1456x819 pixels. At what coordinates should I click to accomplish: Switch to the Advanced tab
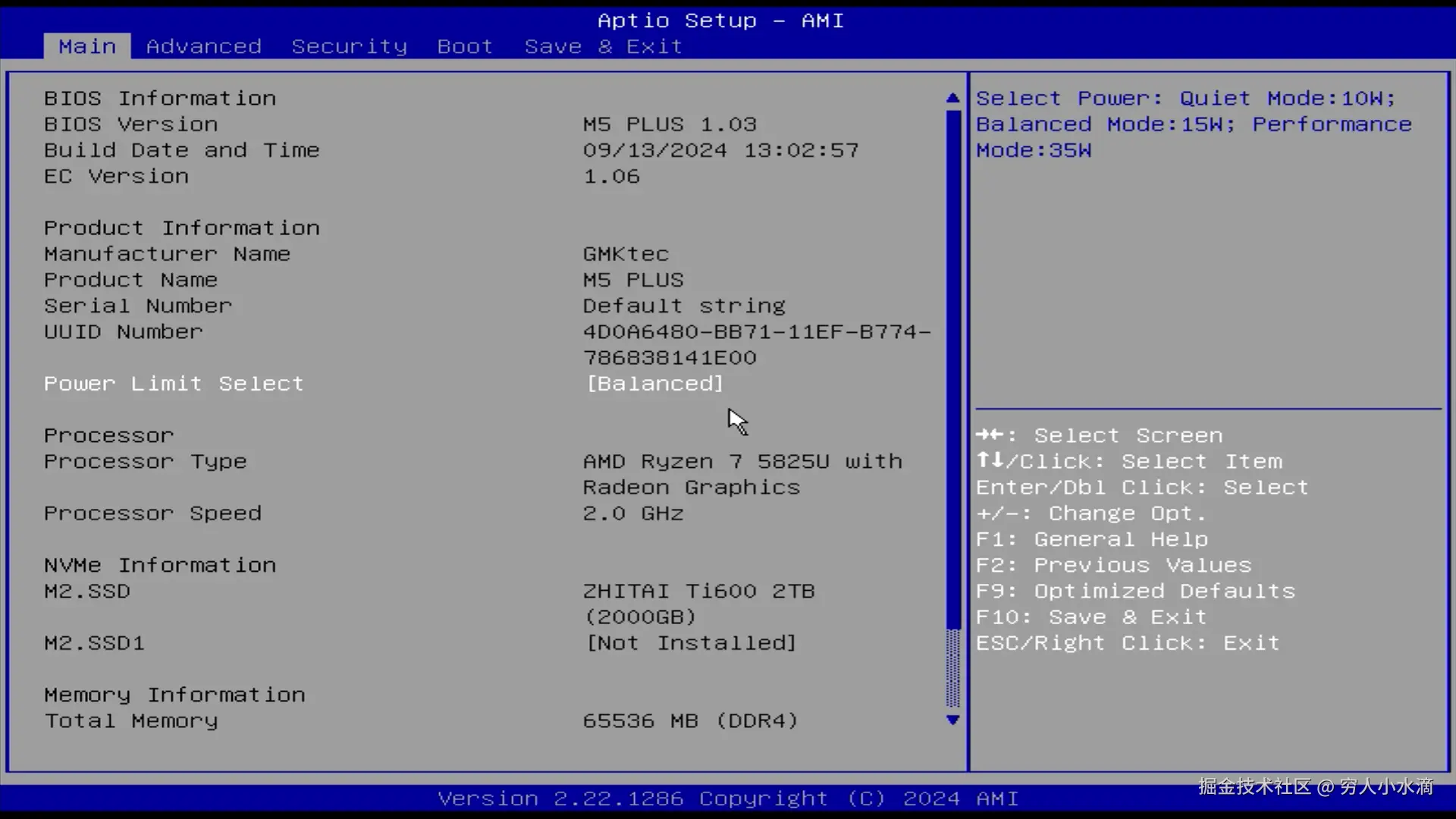tap(203, 46)
